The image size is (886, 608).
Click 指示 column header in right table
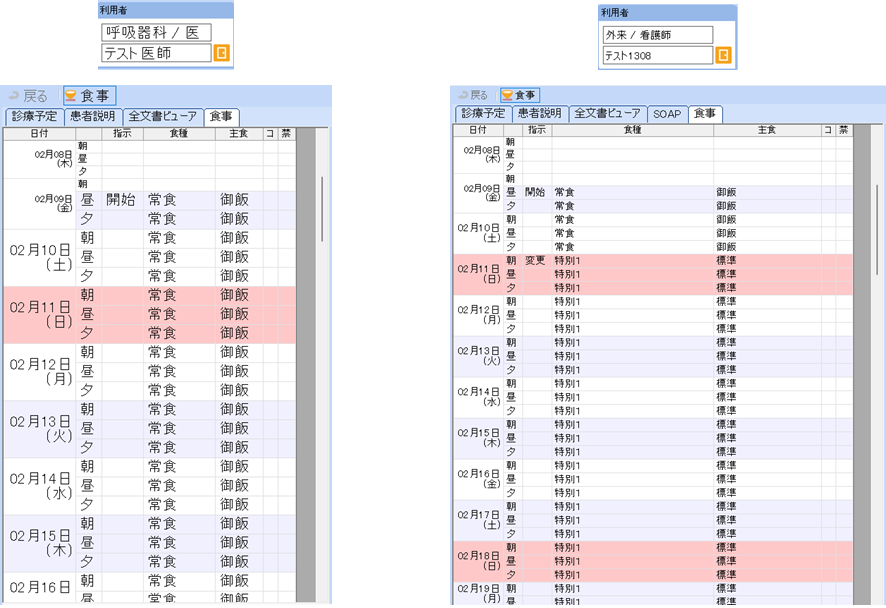point(537,130)
